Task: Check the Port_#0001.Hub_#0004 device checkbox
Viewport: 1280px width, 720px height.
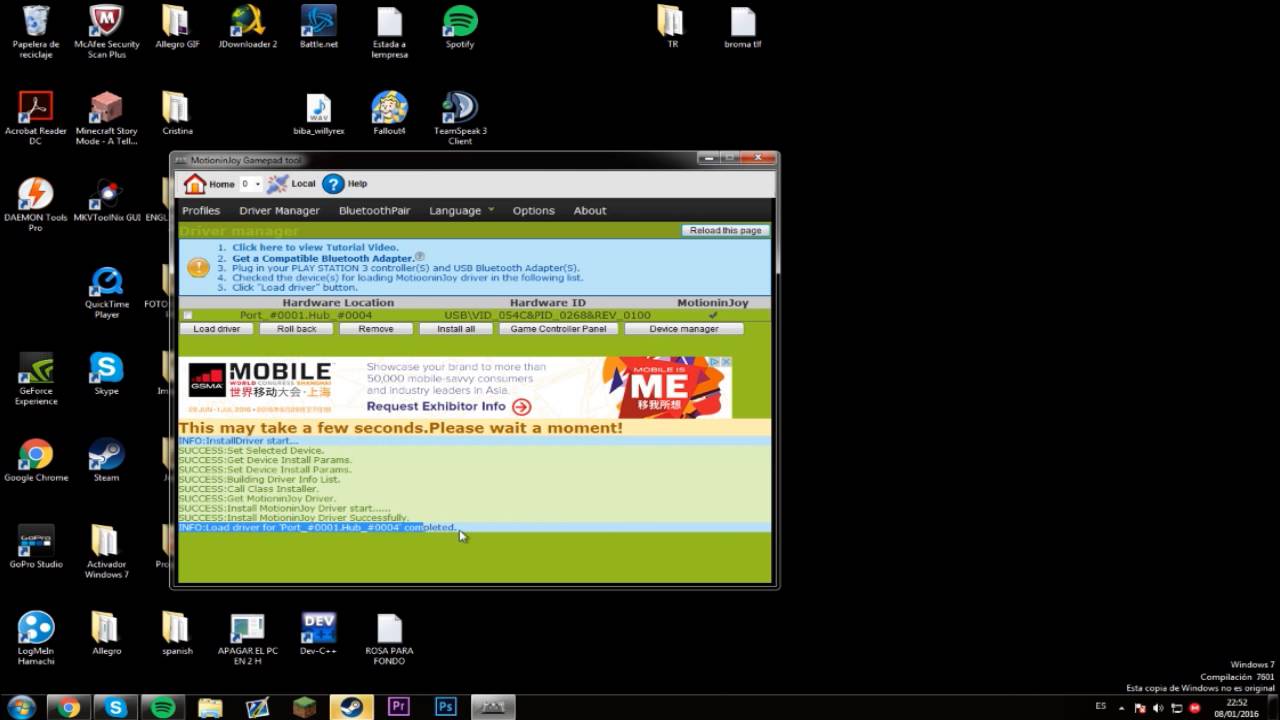Action: [x=187, y=315]
